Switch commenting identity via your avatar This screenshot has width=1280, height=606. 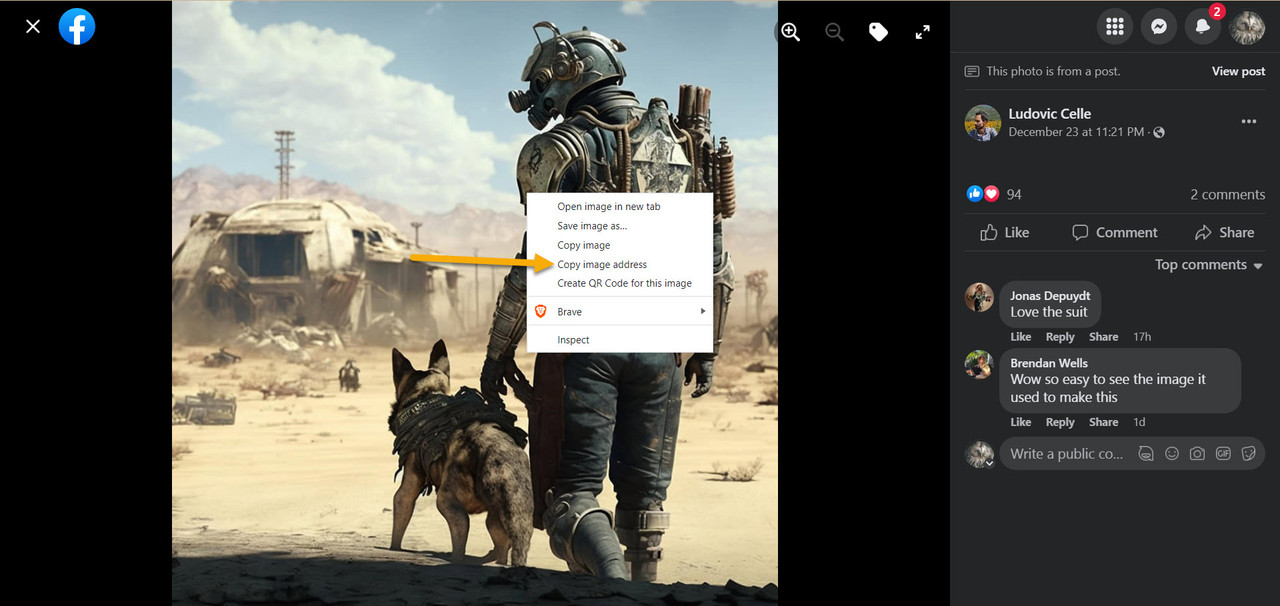tap(979, 454)
